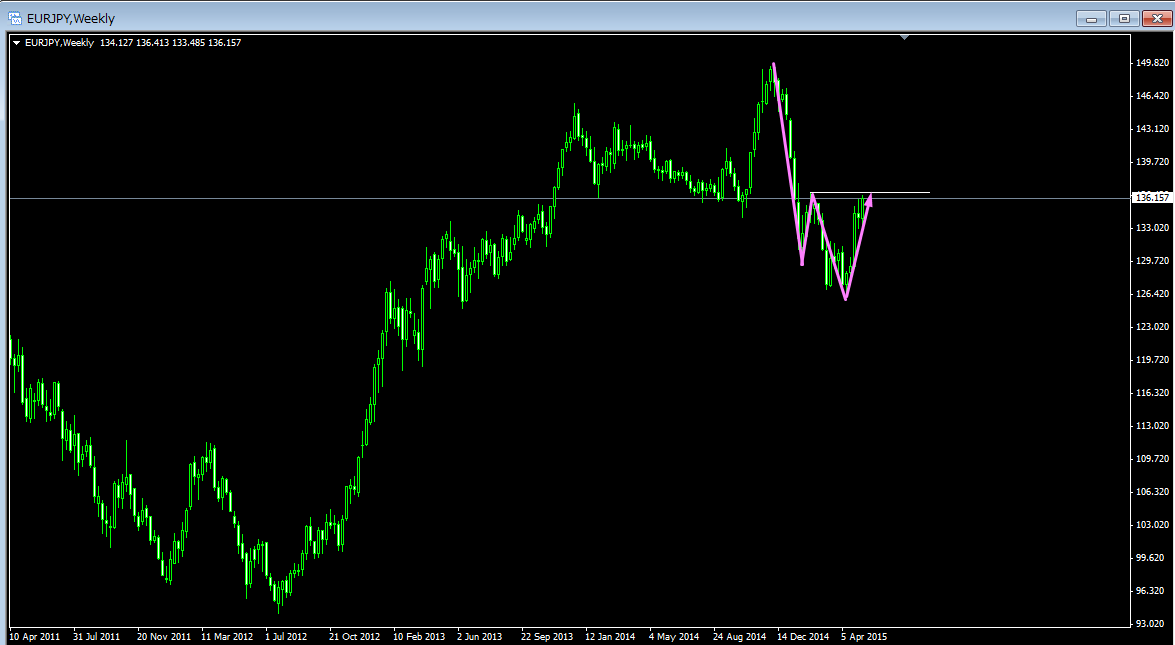Click the pink arrowhead near the white line
The height and width of the screenshot is (645, 1175).
point(868,199)
